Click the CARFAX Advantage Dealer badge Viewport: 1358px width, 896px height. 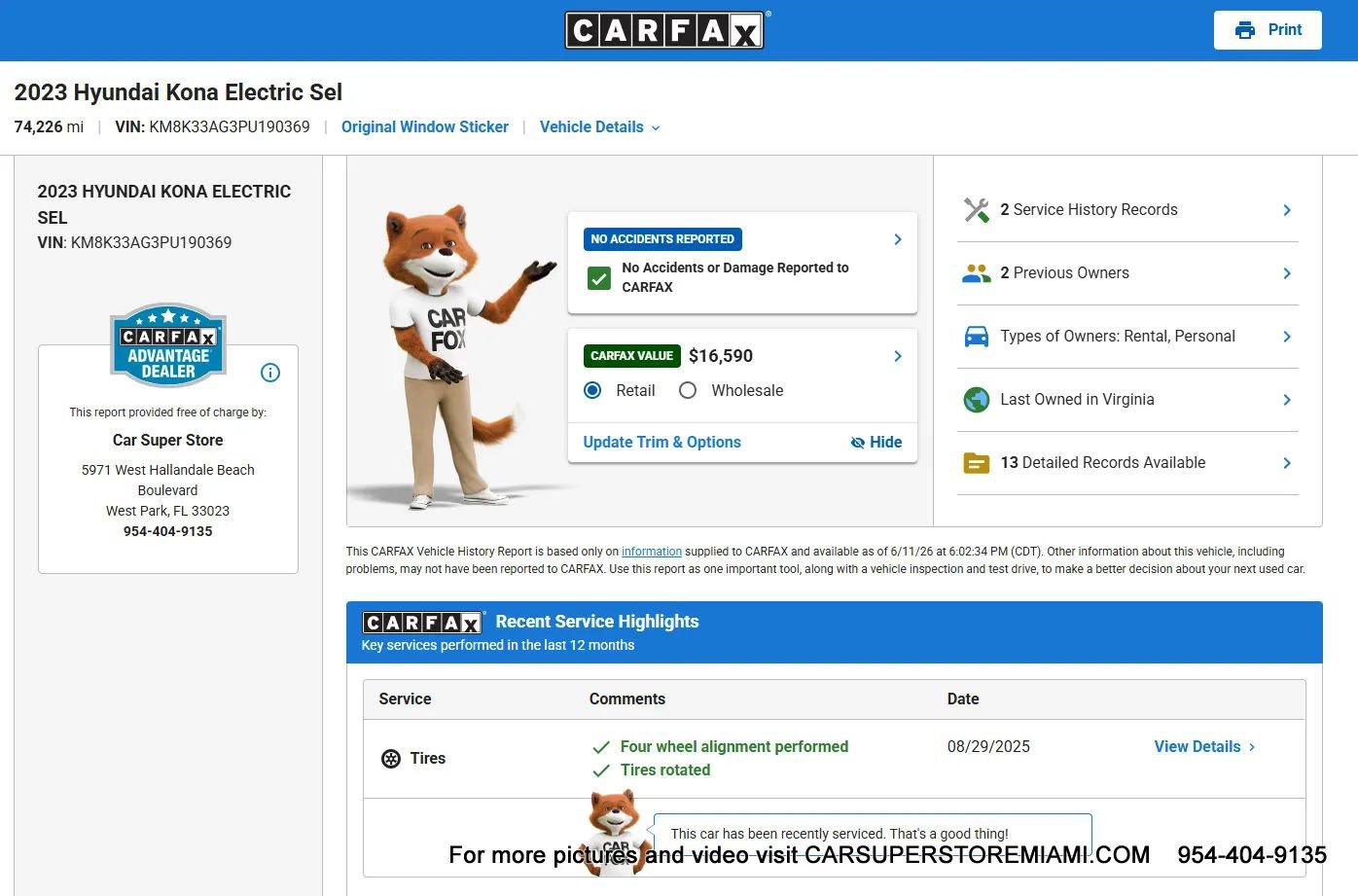[168, 344]
